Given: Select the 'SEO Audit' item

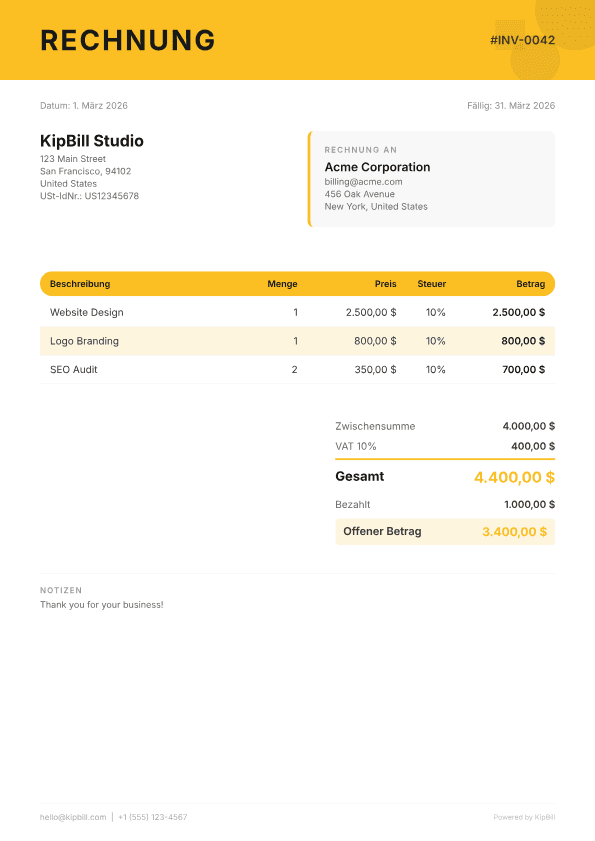Looking at the screenshot, I should (x=74, y=370).
